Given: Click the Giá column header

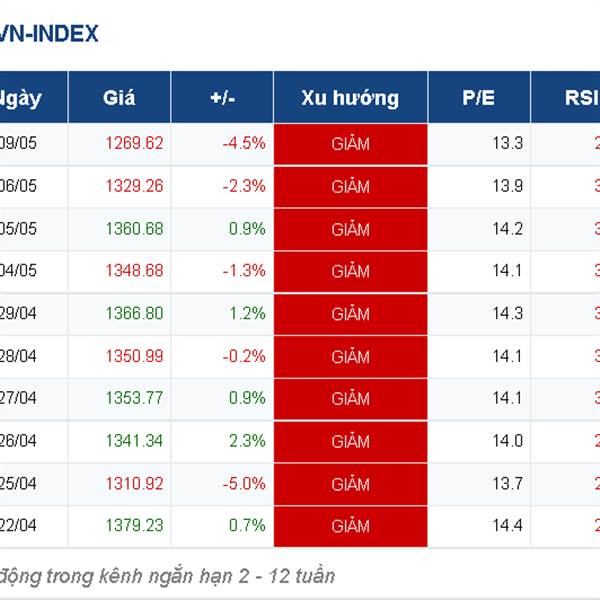Looking at the screenshot, I should [119, 97].
